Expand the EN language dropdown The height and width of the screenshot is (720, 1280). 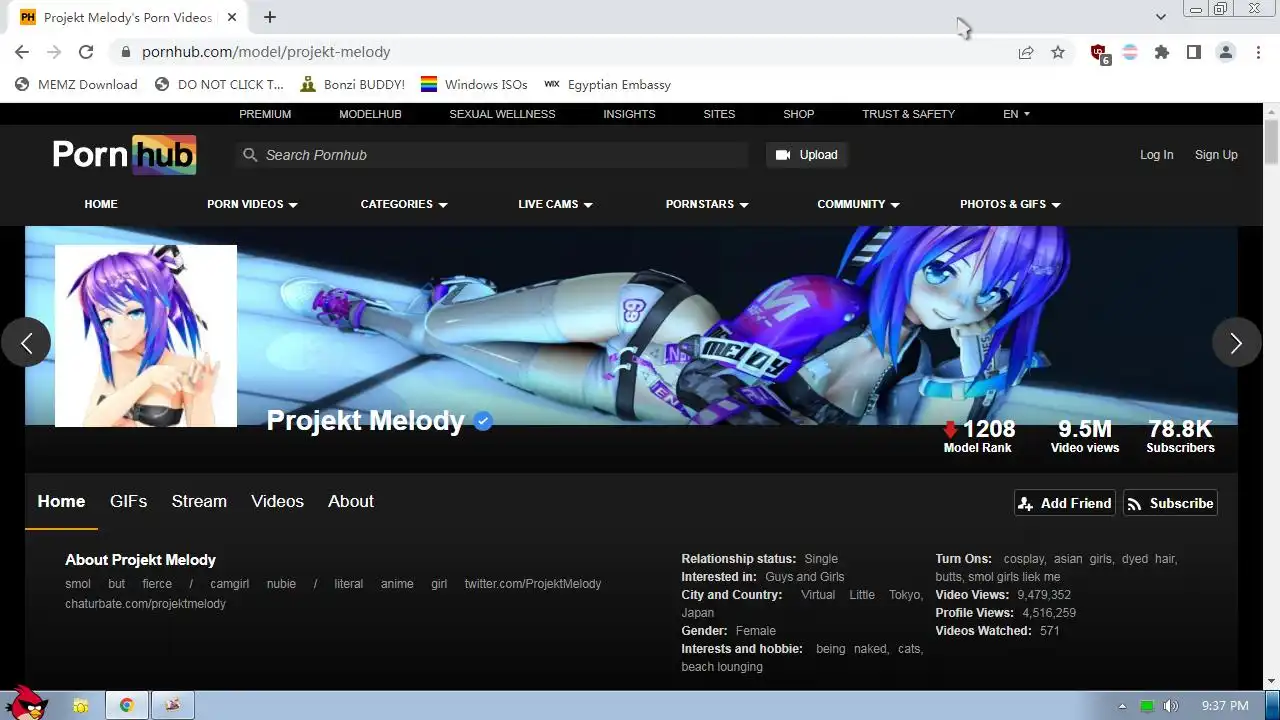pos(1016,114)
